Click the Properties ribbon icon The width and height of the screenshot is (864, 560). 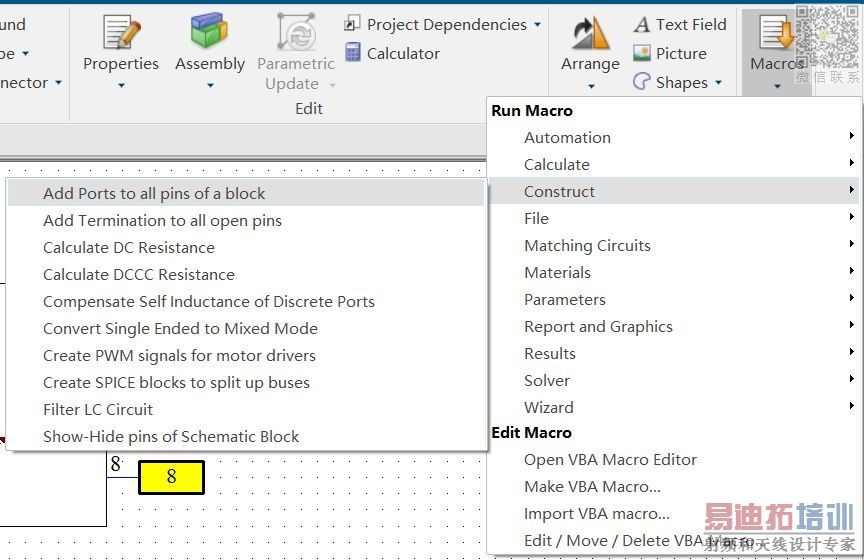[x=121, y=33]
